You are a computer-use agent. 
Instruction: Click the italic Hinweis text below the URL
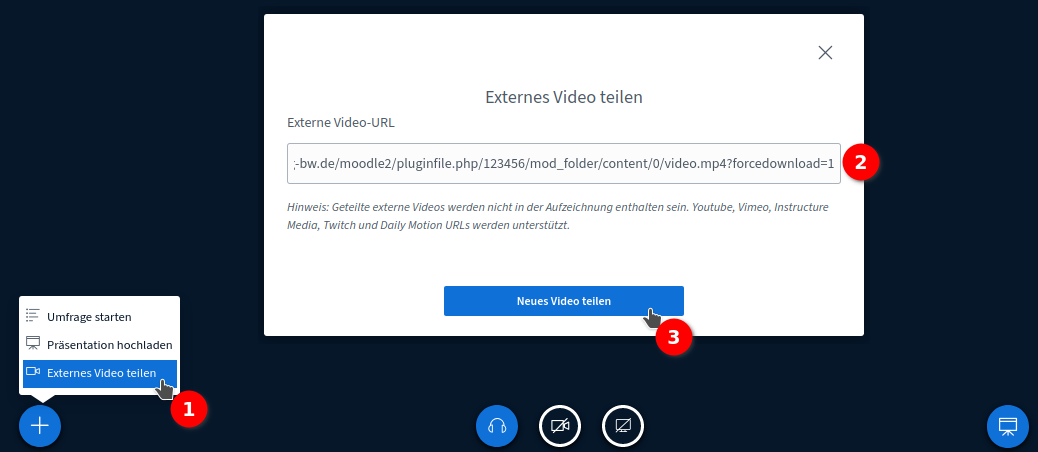click(557, 216)
